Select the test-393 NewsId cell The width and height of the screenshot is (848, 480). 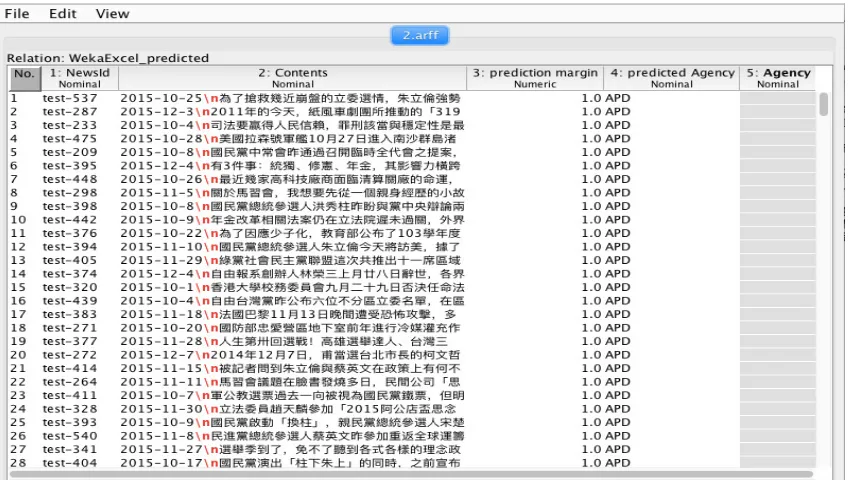click(x=80, y=423)
